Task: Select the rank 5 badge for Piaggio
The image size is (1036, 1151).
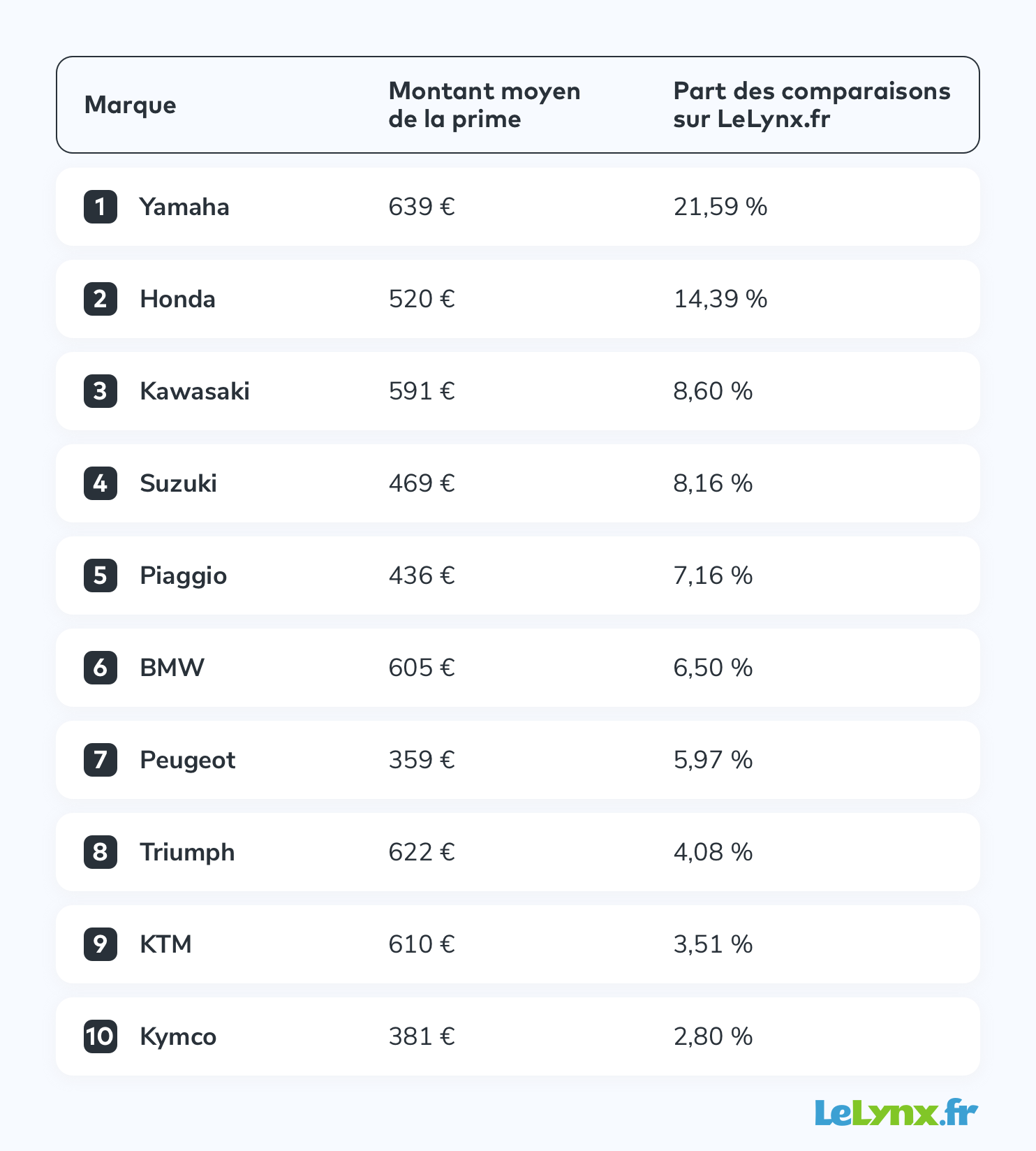Action: tap(101, 575)
